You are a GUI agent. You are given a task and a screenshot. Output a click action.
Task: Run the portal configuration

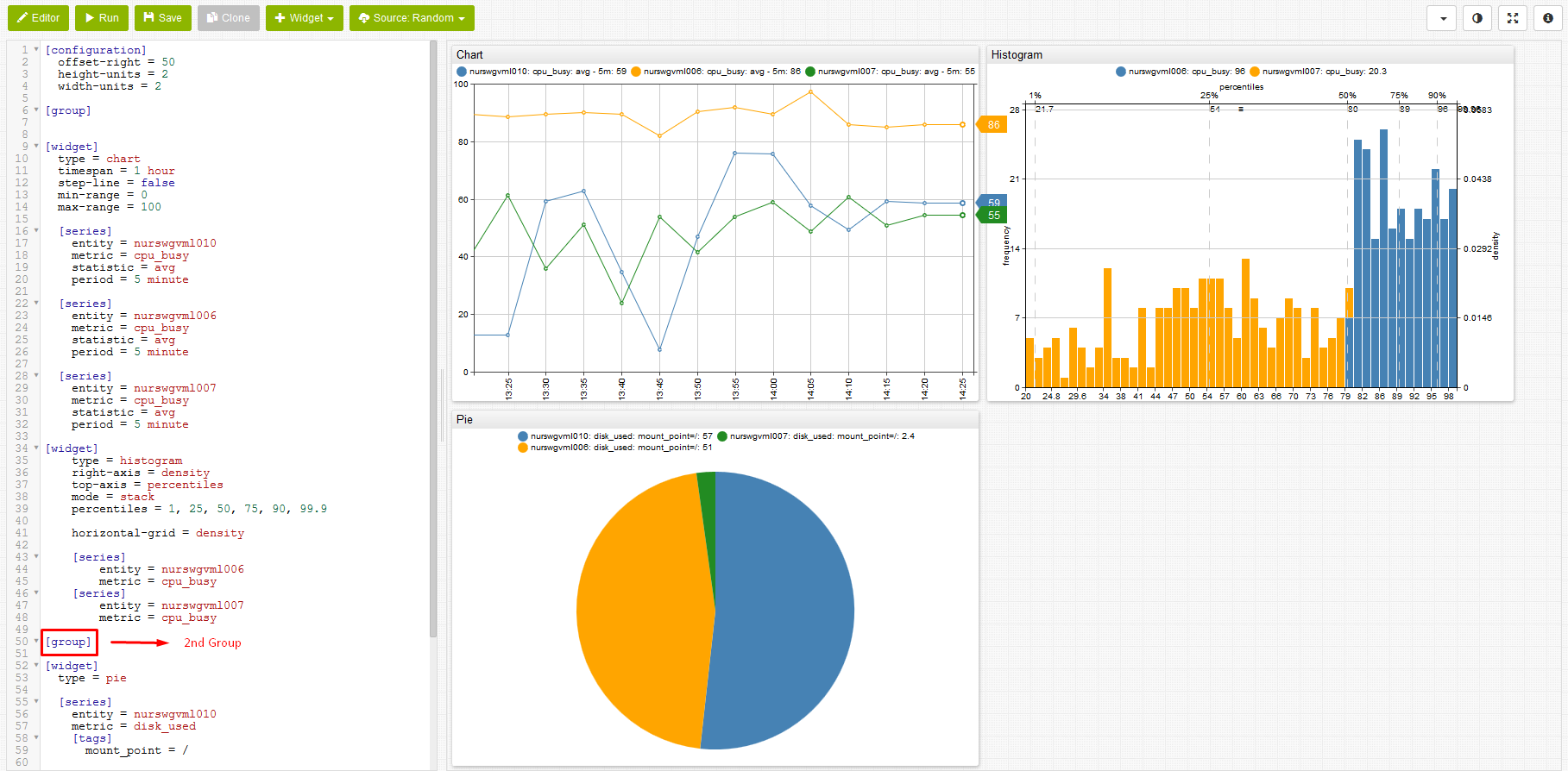coord(102,18)
